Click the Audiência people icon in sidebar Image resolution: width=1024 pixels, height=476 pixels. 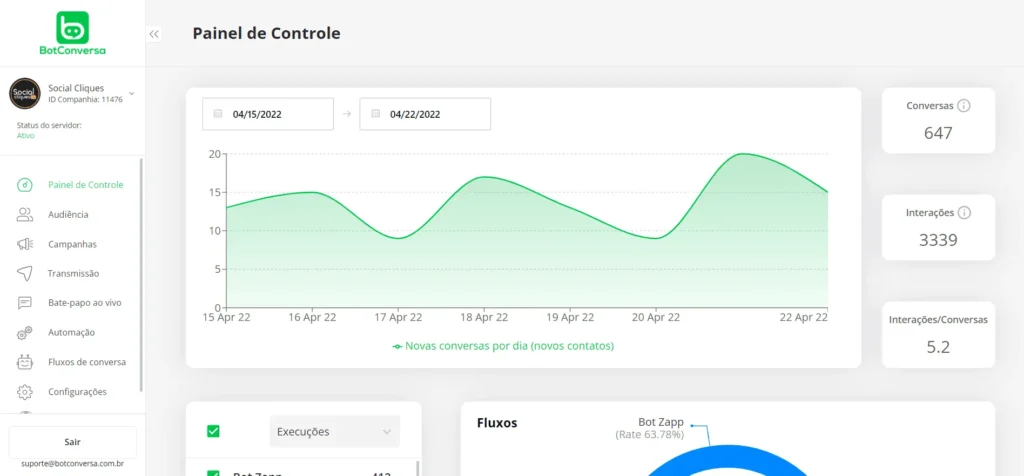[x=25, y=214]
